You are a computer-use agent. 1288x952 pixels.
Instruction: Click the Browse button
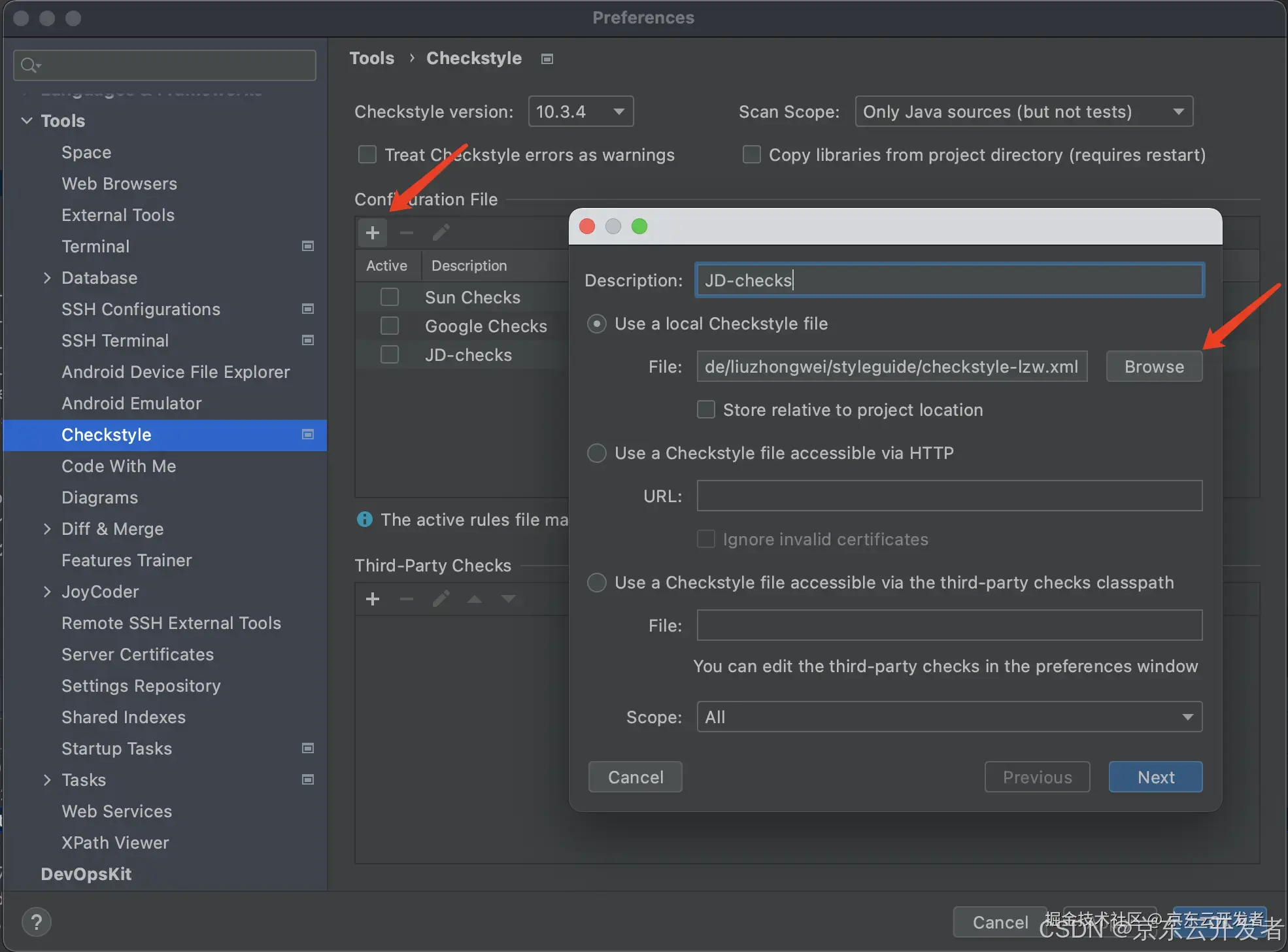point(1153,367)
